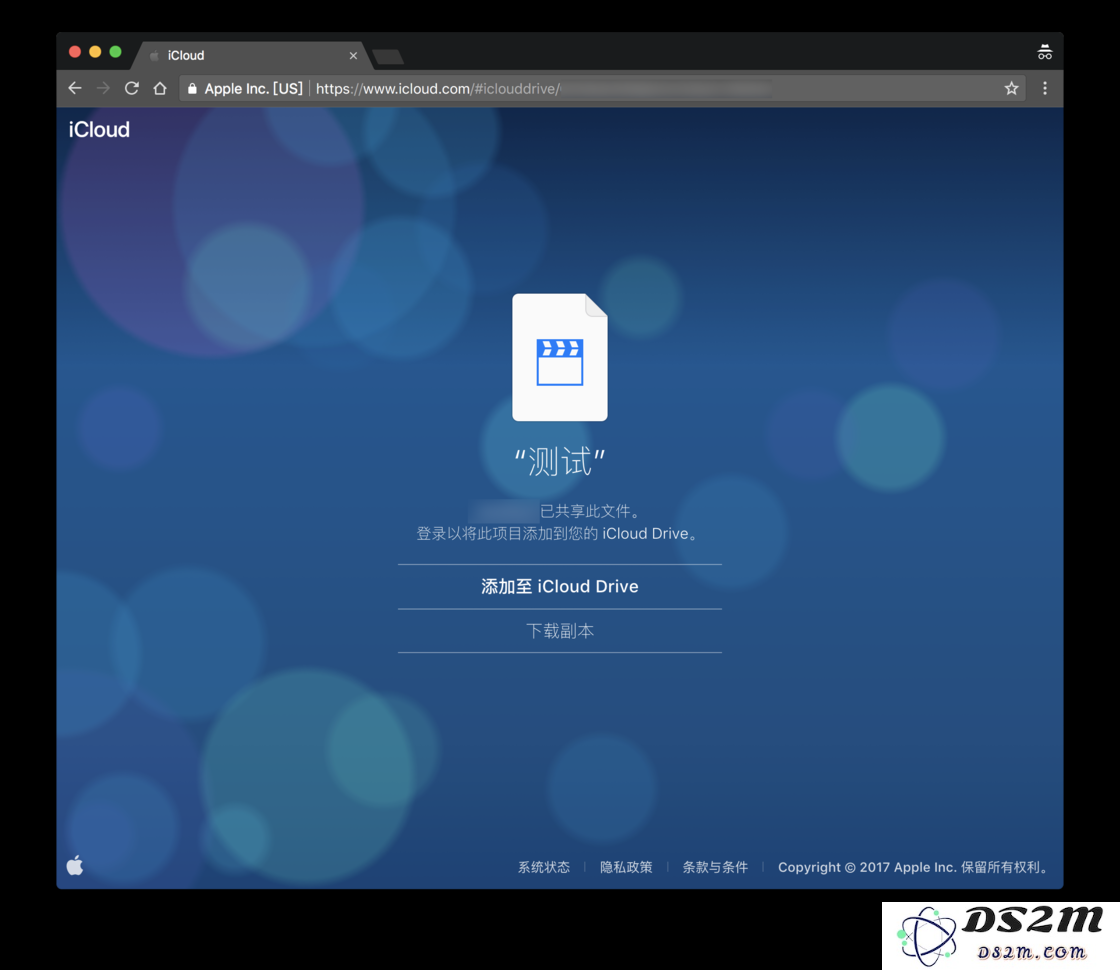Viewport: 1120px width, 970px height.
Task: Click the 登录以将此项目添加到您的 iCloud Drive text
Action: coord(557,534)
